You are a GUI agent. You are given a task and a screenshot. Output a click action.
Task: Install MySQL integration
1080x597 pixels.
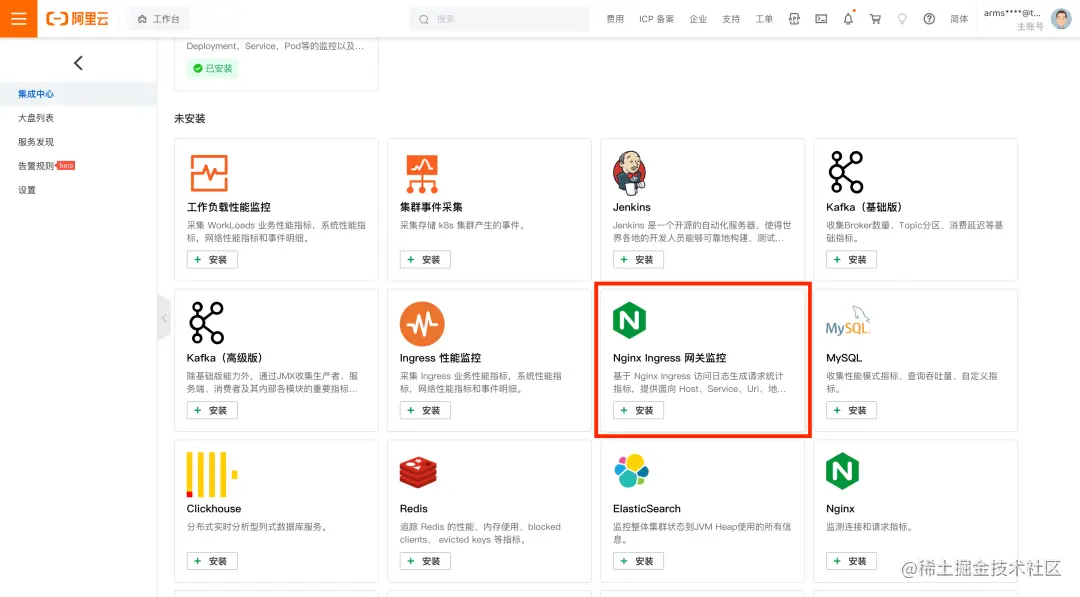(851, 410)
